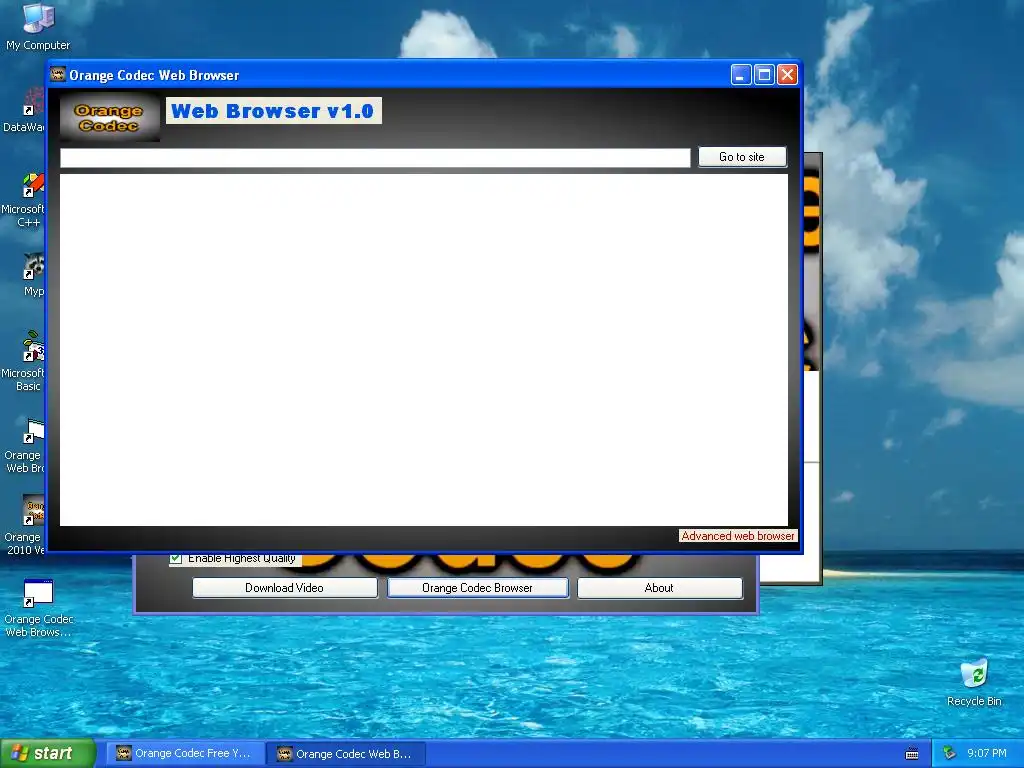This screenshot has height=768, width=1024.
Task: Maximize the Orange Codec Web Browser window
Action: pos(764,75)
